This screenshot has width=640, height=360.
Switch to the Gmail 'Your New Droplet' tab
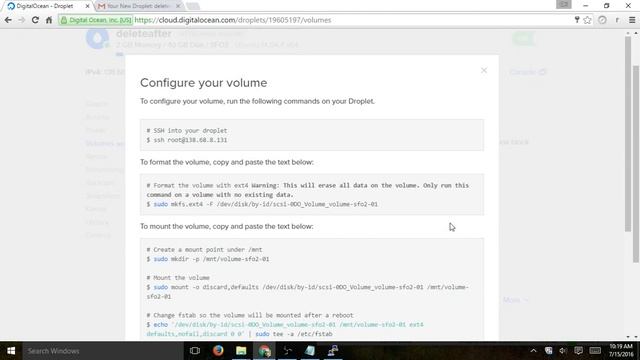tap(137, 6)
